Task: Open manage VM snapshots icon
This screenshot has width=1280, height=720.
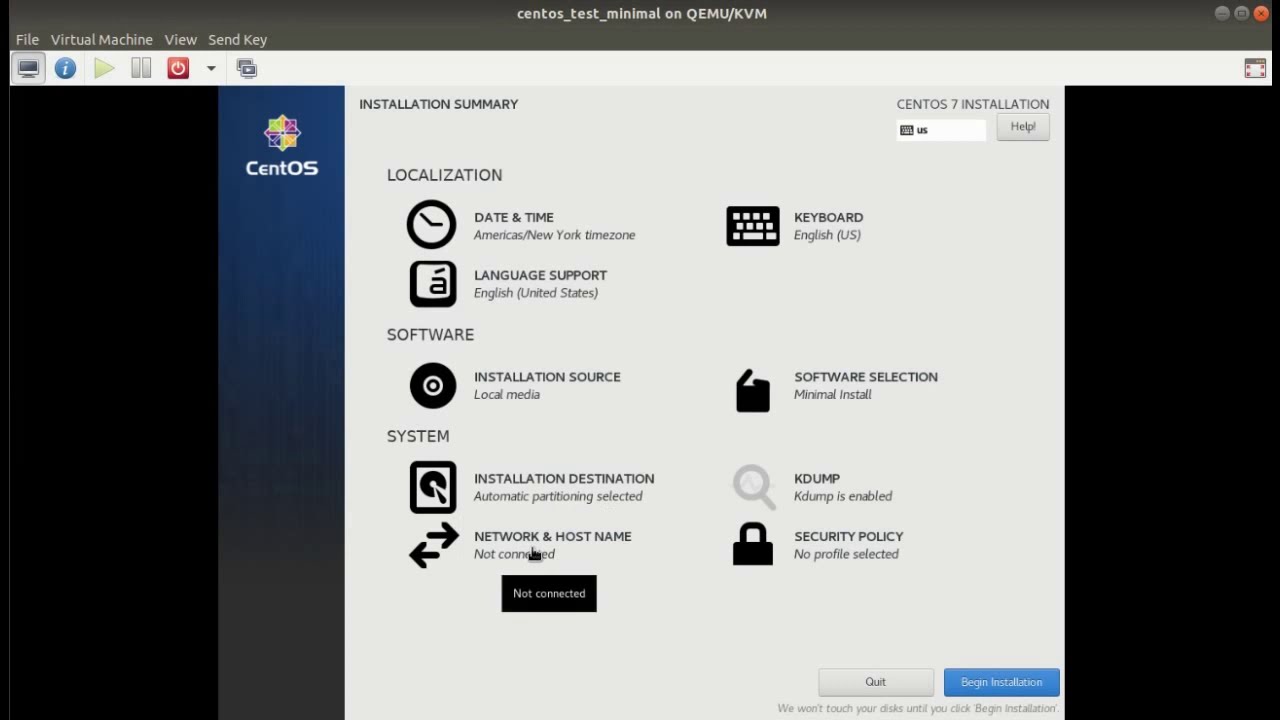Action: coord(247,68)
